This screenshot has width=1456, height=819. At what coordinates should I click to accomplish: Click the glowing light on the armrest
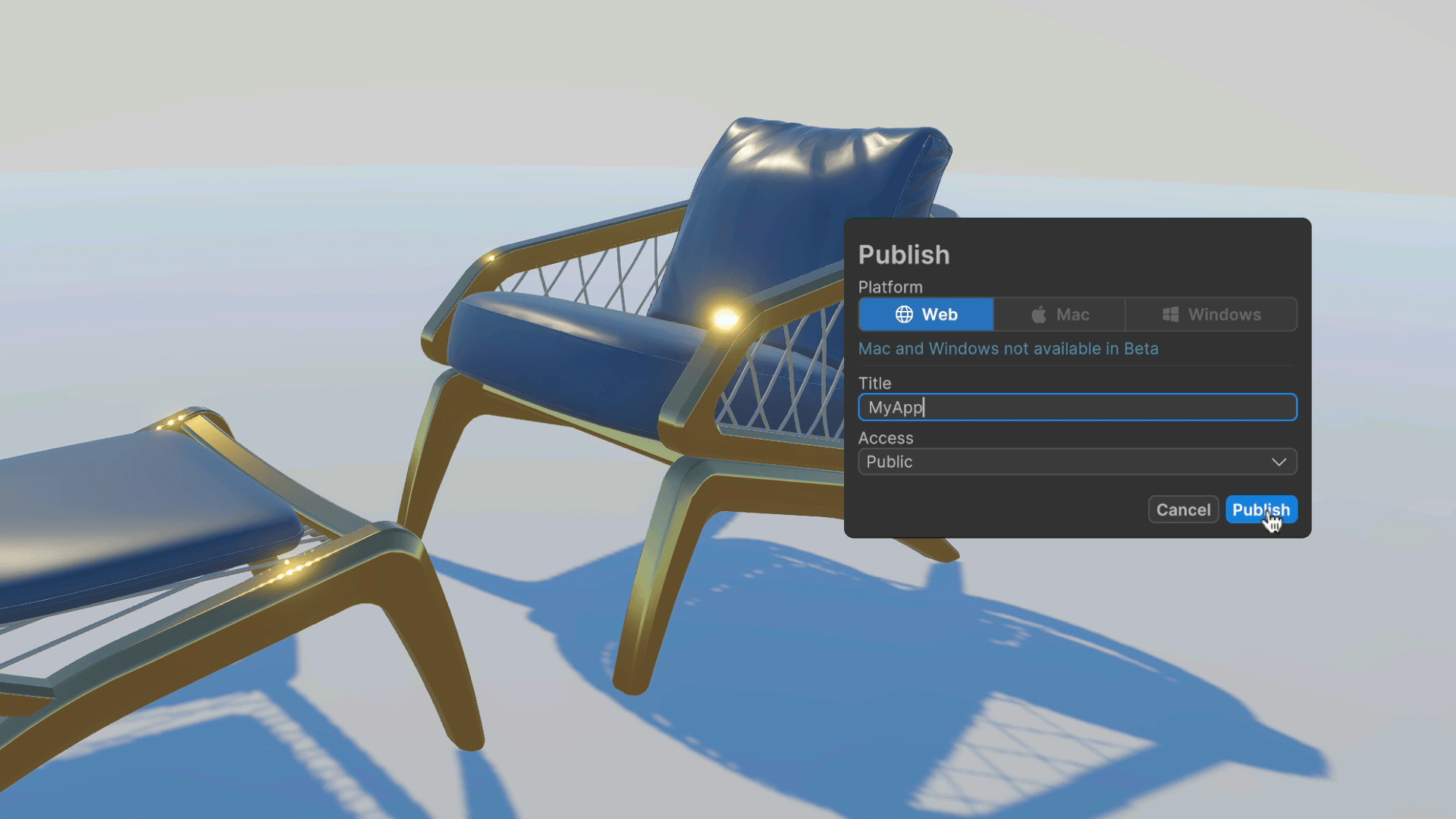click(723, 320)
